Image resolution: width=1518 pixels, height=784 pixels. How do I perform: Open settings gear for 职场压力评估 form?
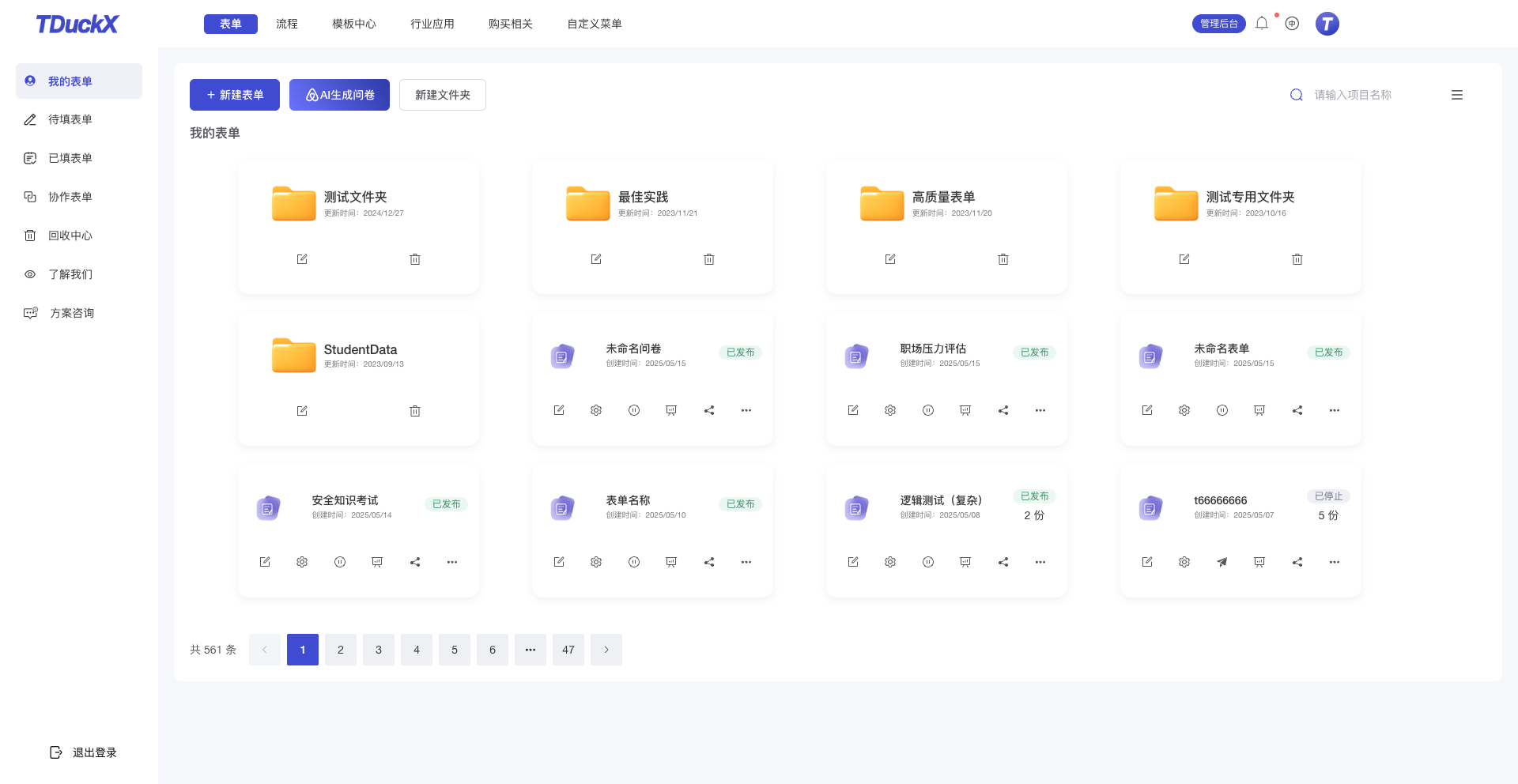pyautogui.click(x=890, y=410)
